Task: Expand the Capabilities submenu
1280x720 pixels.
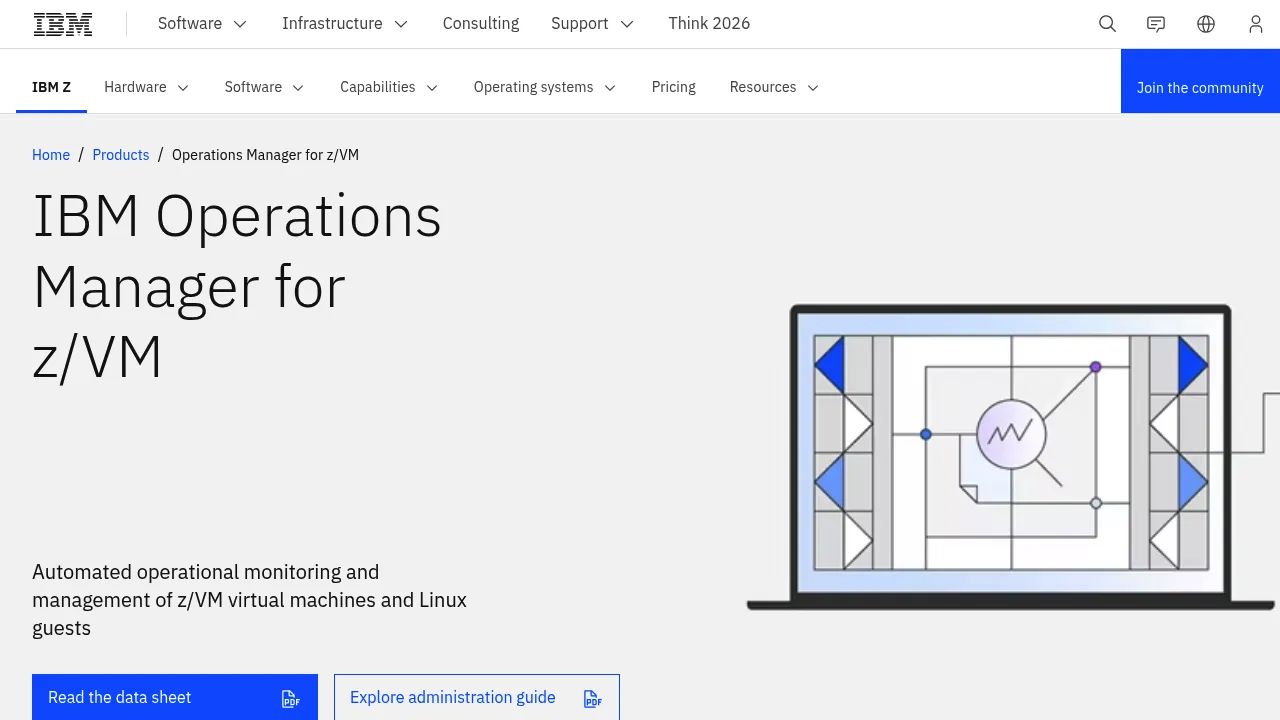Action: coord(389,87)
